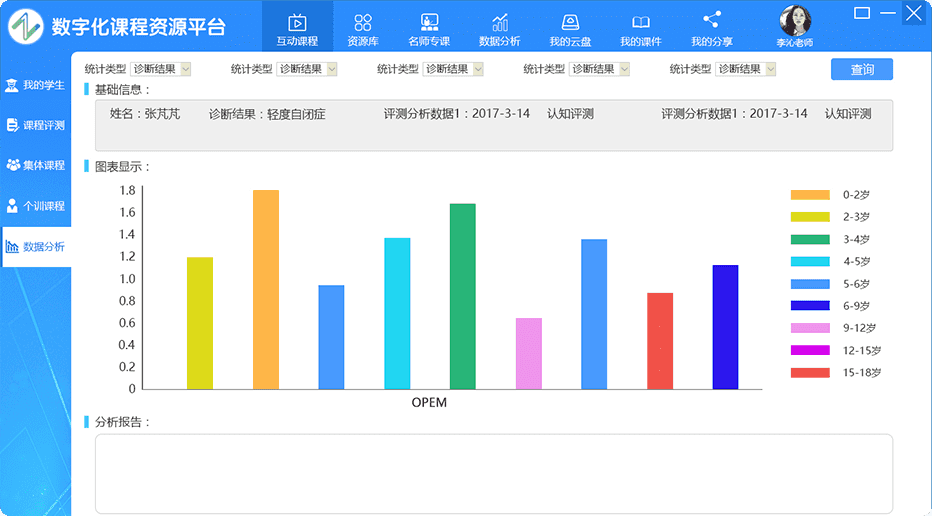Click inside the 分析报告 text box
This screenshot has height=516, width=932.
[x=493, y=473]
